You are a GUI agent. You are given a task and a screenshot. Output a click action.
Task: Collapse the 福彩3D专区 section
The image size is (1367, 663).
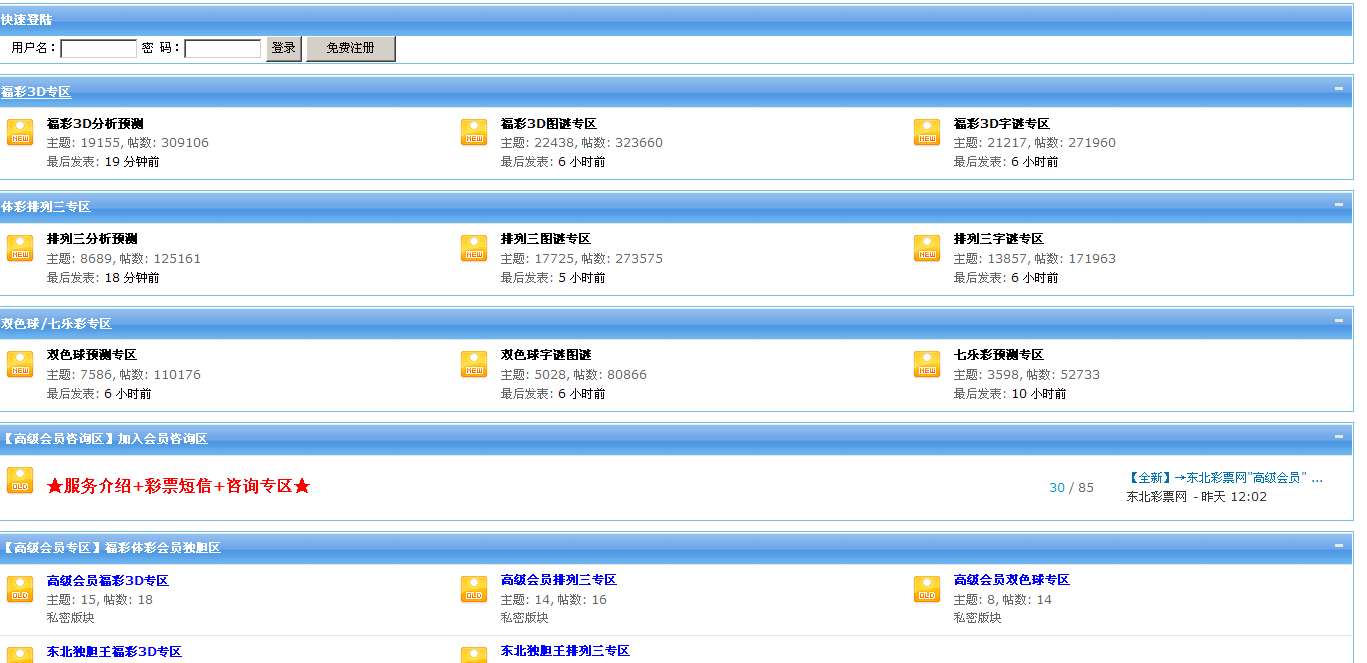[x=1339, y=89]
